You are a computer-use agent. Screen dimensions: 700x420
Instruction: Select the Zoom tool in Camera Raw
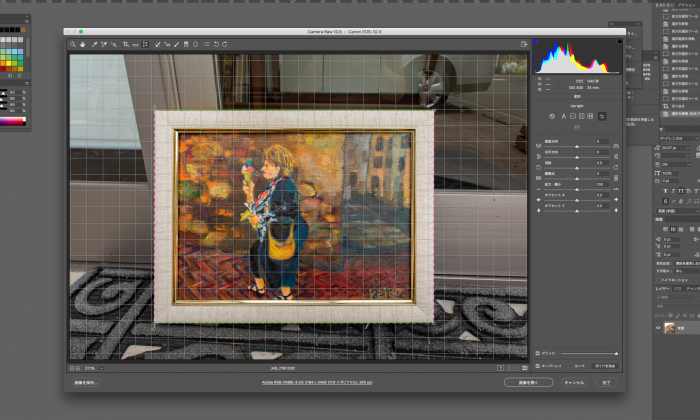[73, 44]
